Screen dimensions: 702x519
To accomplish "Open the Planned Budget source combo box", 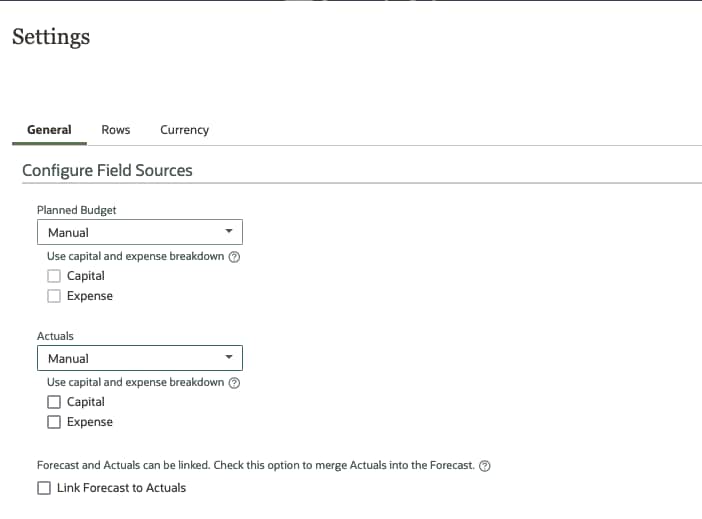I will (x=139, y=232).
